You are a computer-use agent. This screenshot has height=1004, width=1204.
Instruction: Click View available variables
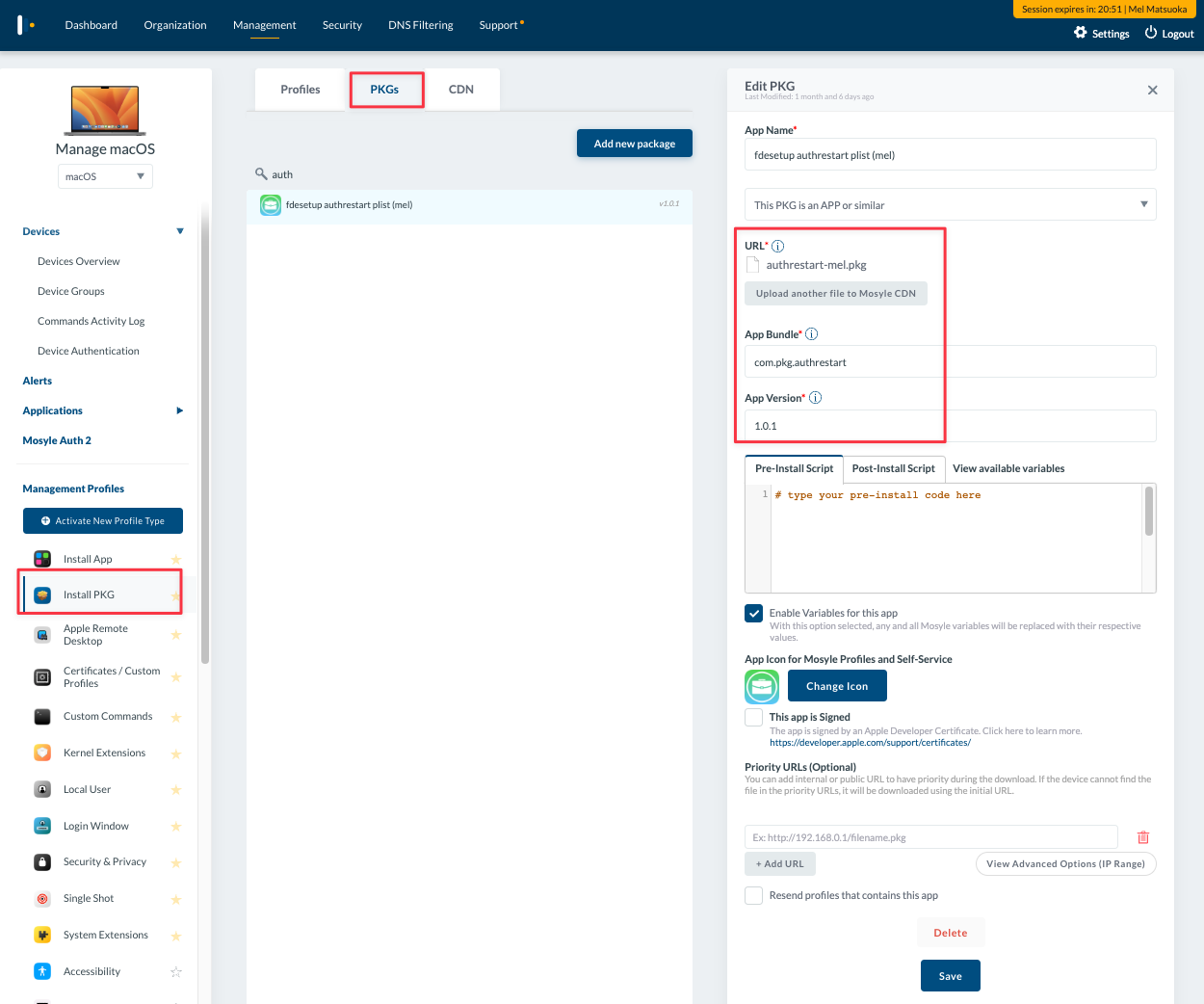click(1008, 468)
